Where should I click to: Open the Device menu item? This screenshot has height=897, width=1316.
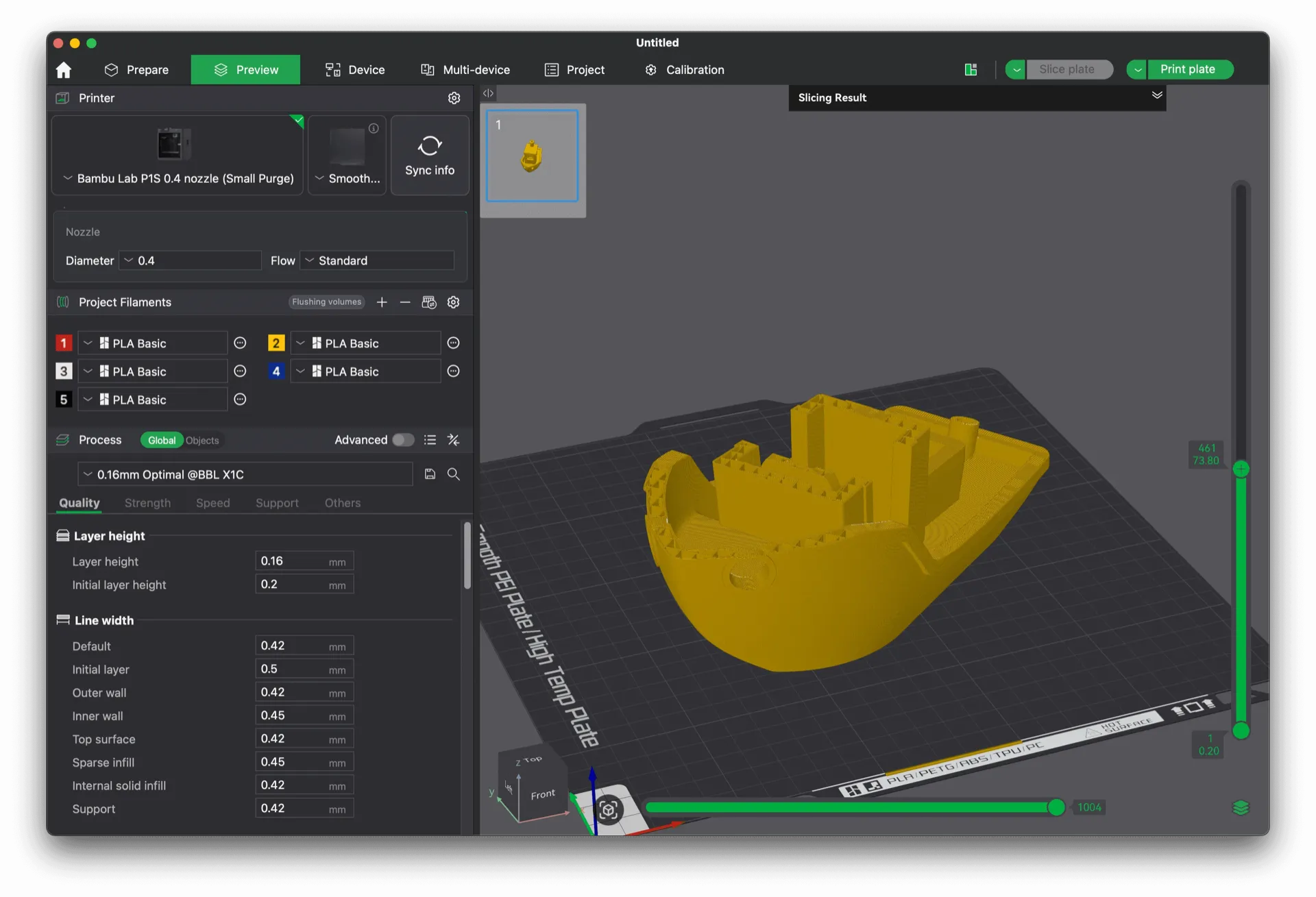(354, 69)
